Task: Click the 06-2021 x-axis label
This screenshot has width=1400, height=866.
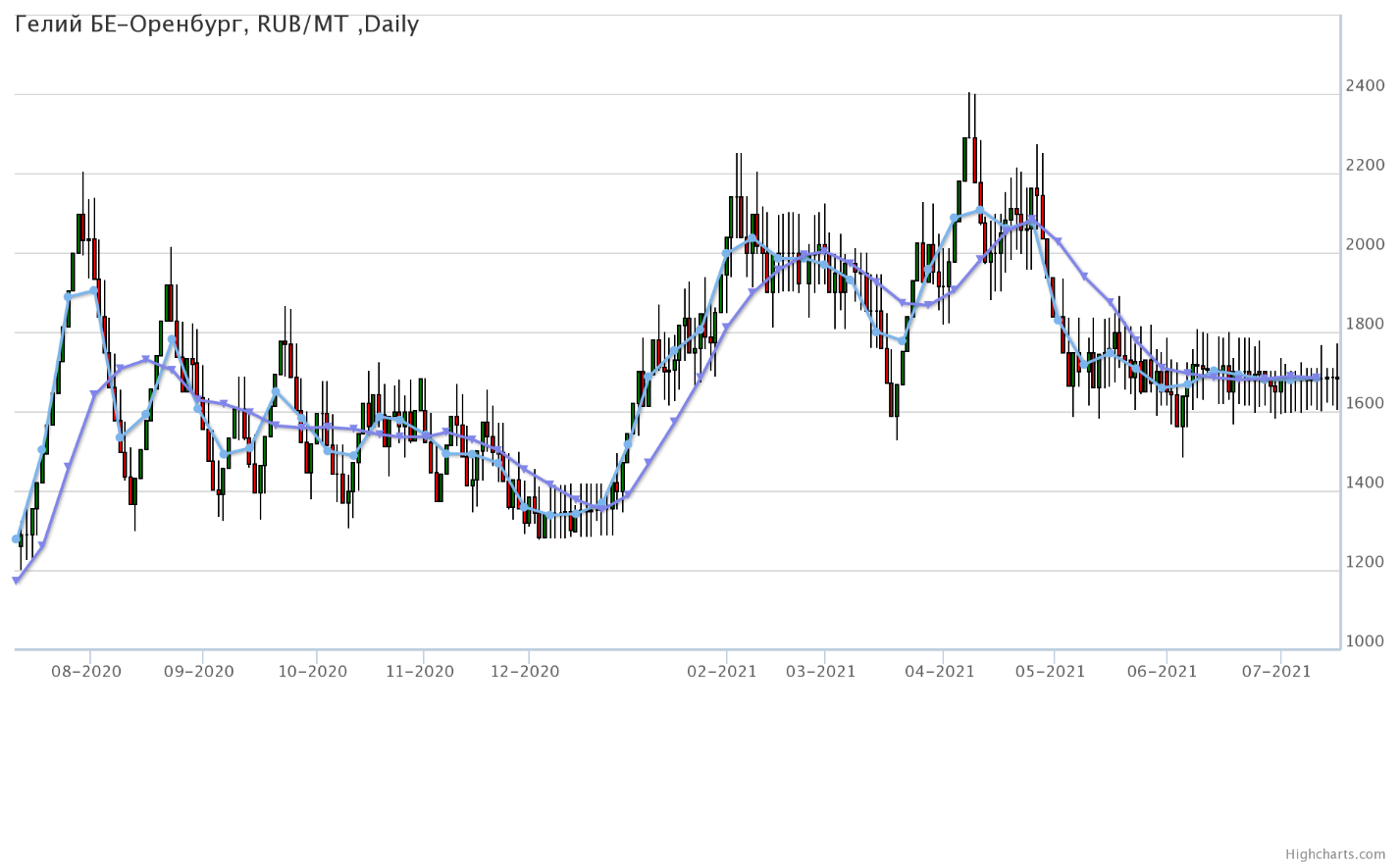Action: [x=1162, y=671]
